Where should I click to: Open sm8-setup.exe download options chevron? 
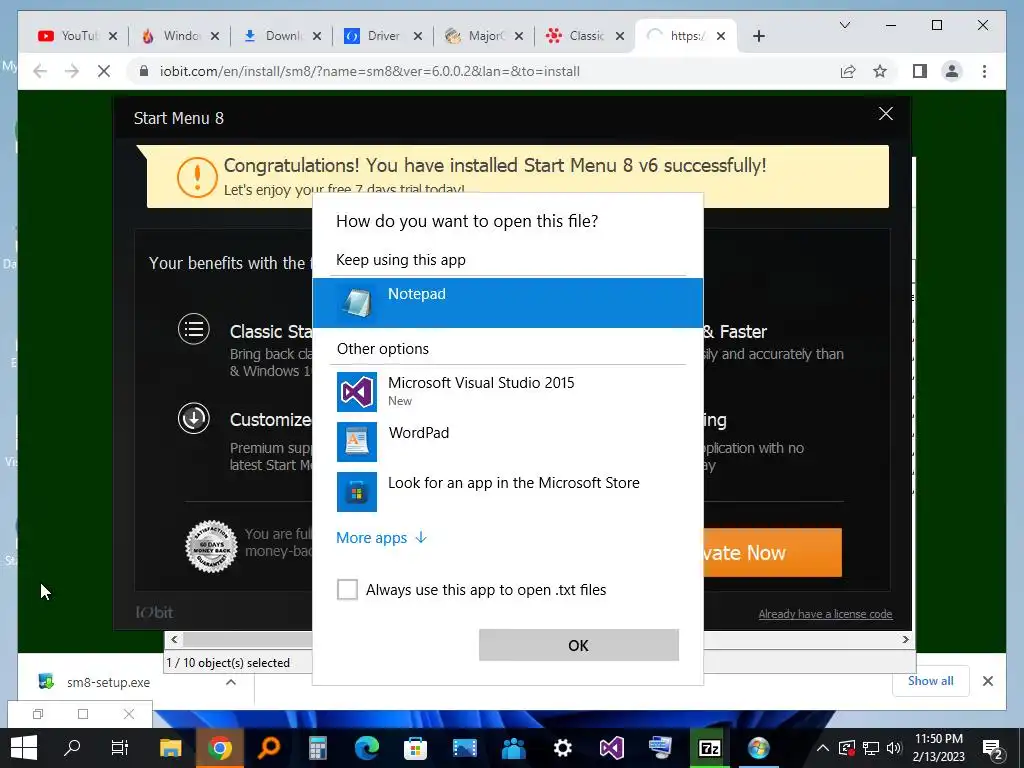coord(231,682)
